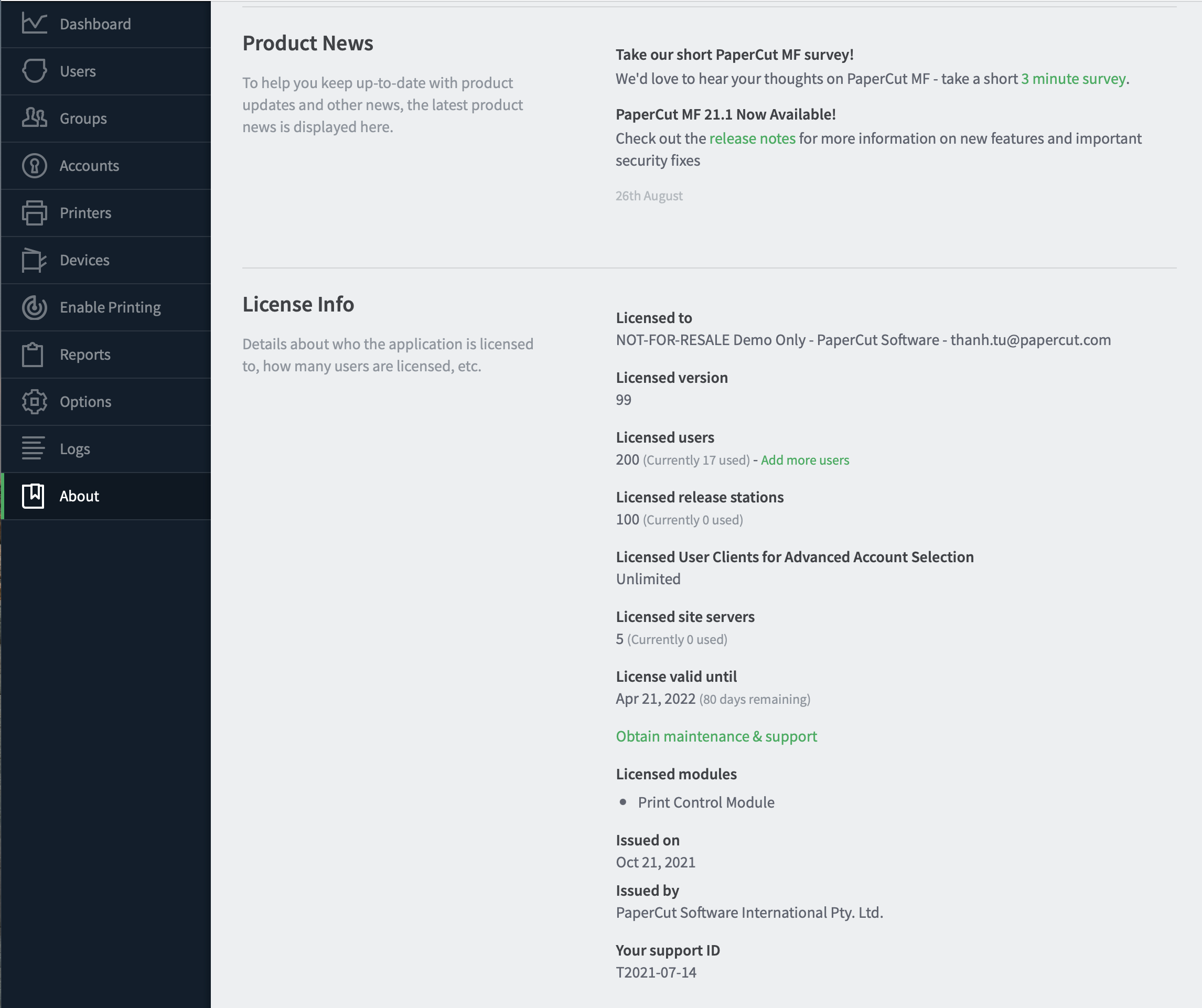This screenshot has width=1202, height=1008.
Task: Navigate to the Logs section
Action: (x=74, y=449)
